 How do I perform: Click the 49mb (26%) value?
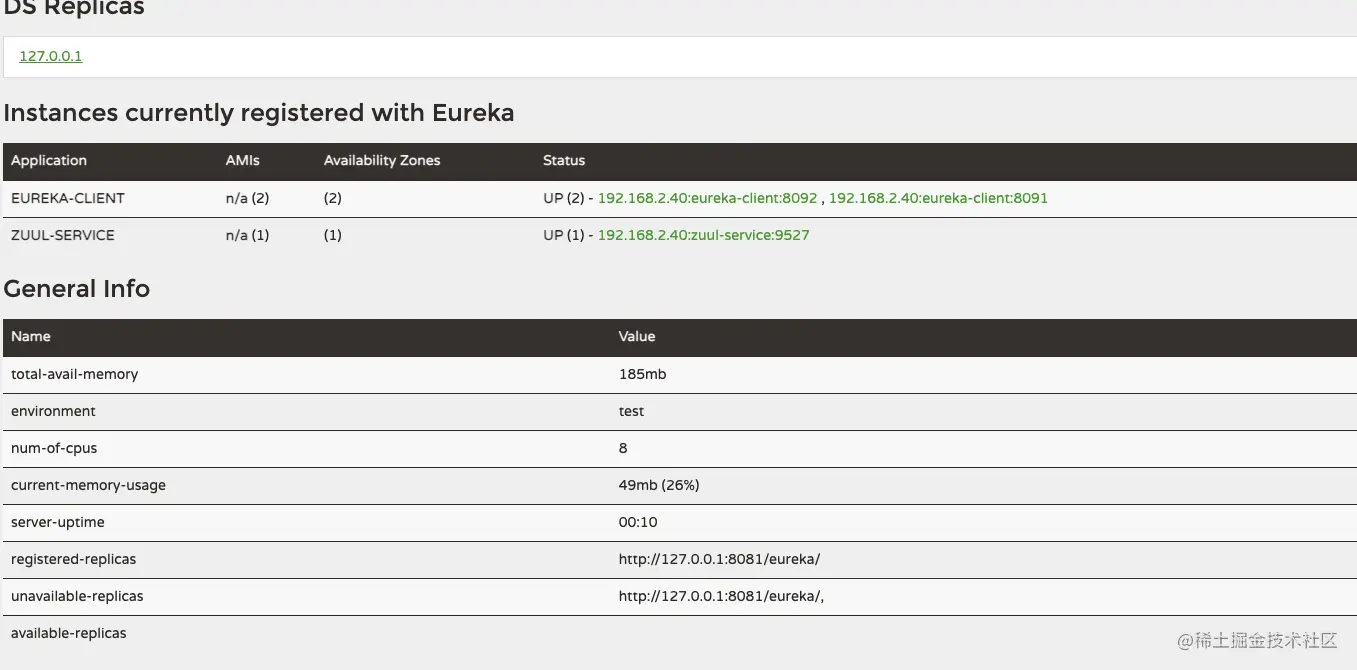[x=659, y=485]
